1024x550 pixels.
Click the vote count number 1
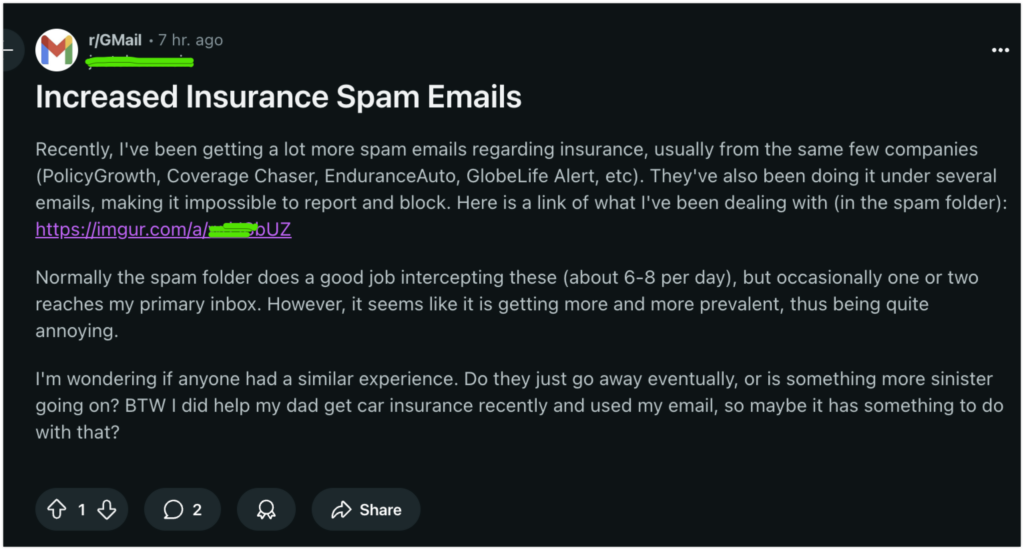pyautogui.click(x=82, y=510)
